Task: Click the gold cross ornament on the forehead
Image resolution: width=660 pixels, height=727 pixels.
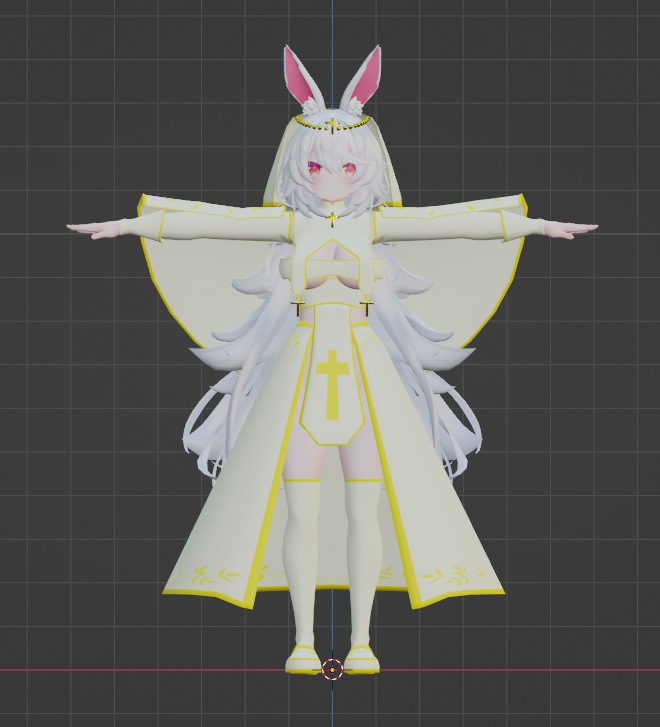Action: coord(332,125)
